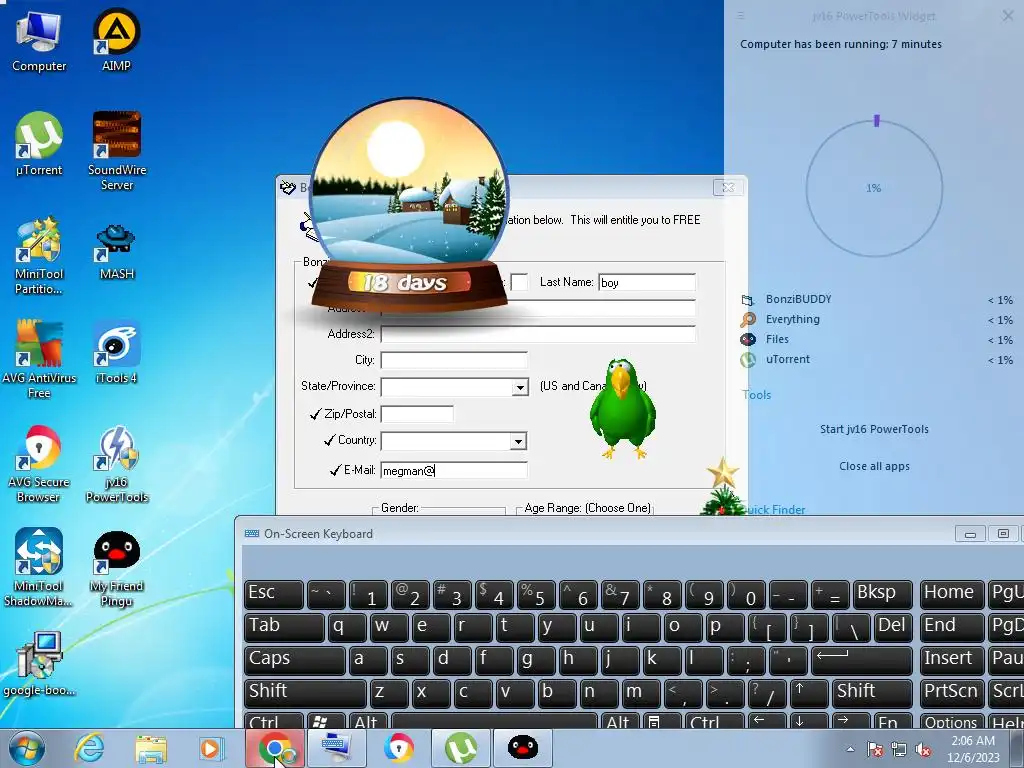Toggle the left Shift key on-screen
Viewport: 1024px width, 768px height.
point(305,692)
